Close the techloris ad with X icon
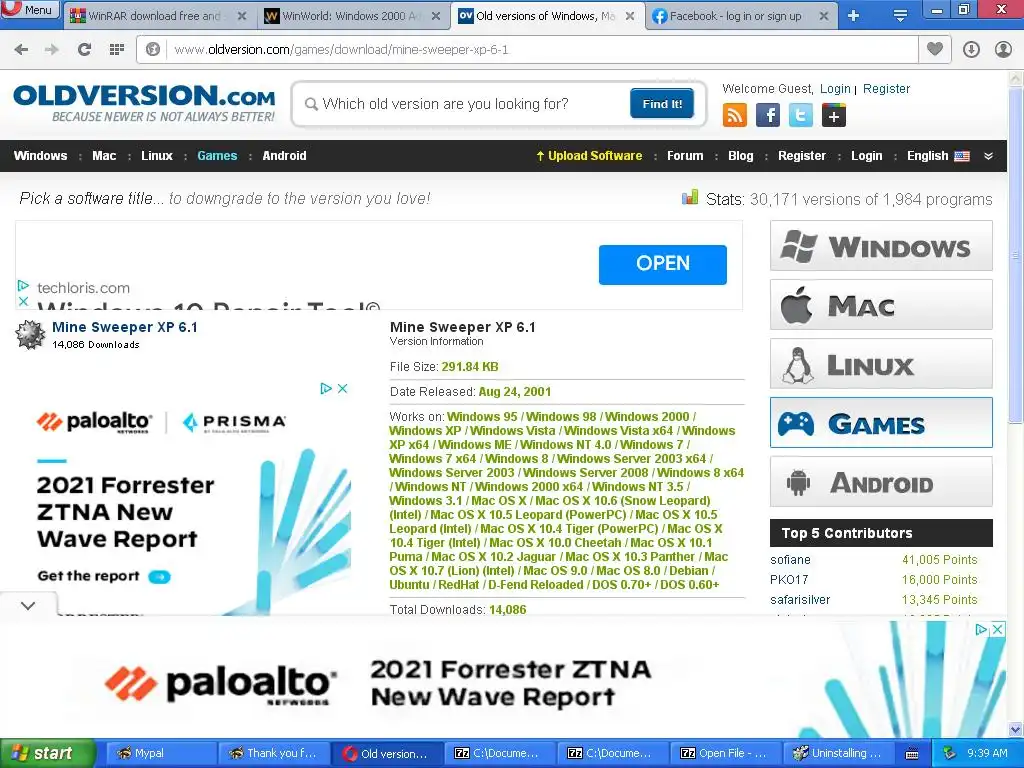Screen dimensions: 1024x768 tap(23, 301)
